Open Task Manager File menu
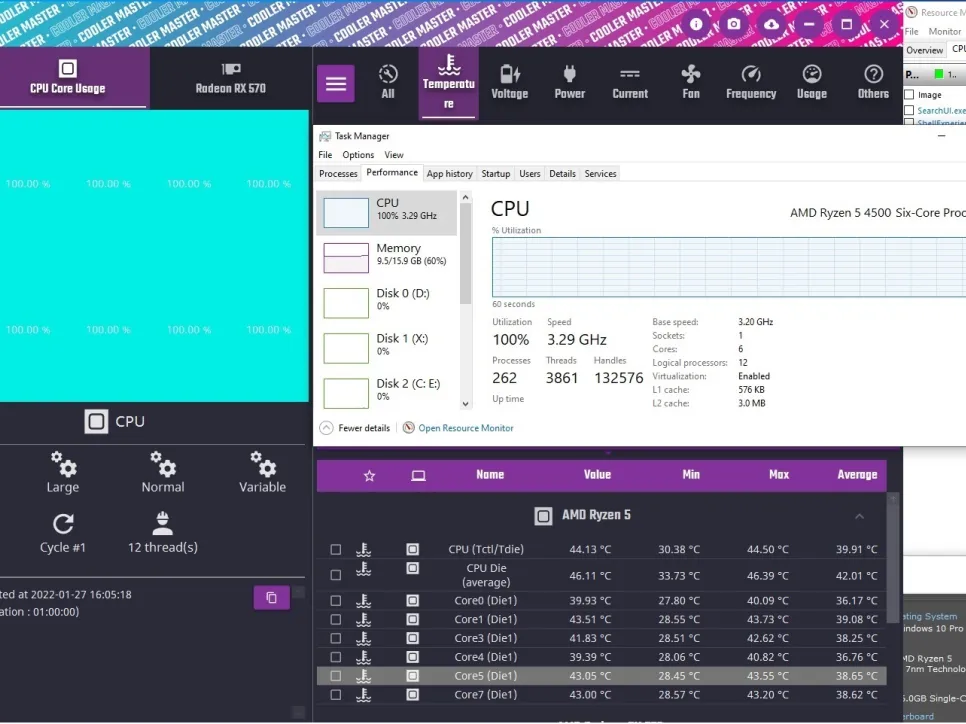Screen dimensions: 966x724 325,155
